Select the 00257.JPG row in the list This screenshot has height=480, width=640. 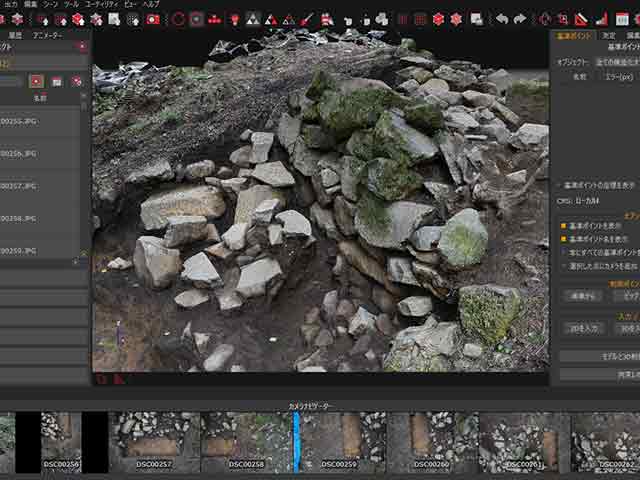point(40,186)
